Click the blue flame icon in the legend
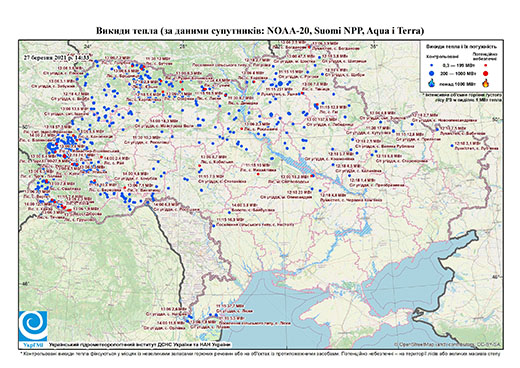The height and width of the screenshot is (368, 520). point(432,83)
